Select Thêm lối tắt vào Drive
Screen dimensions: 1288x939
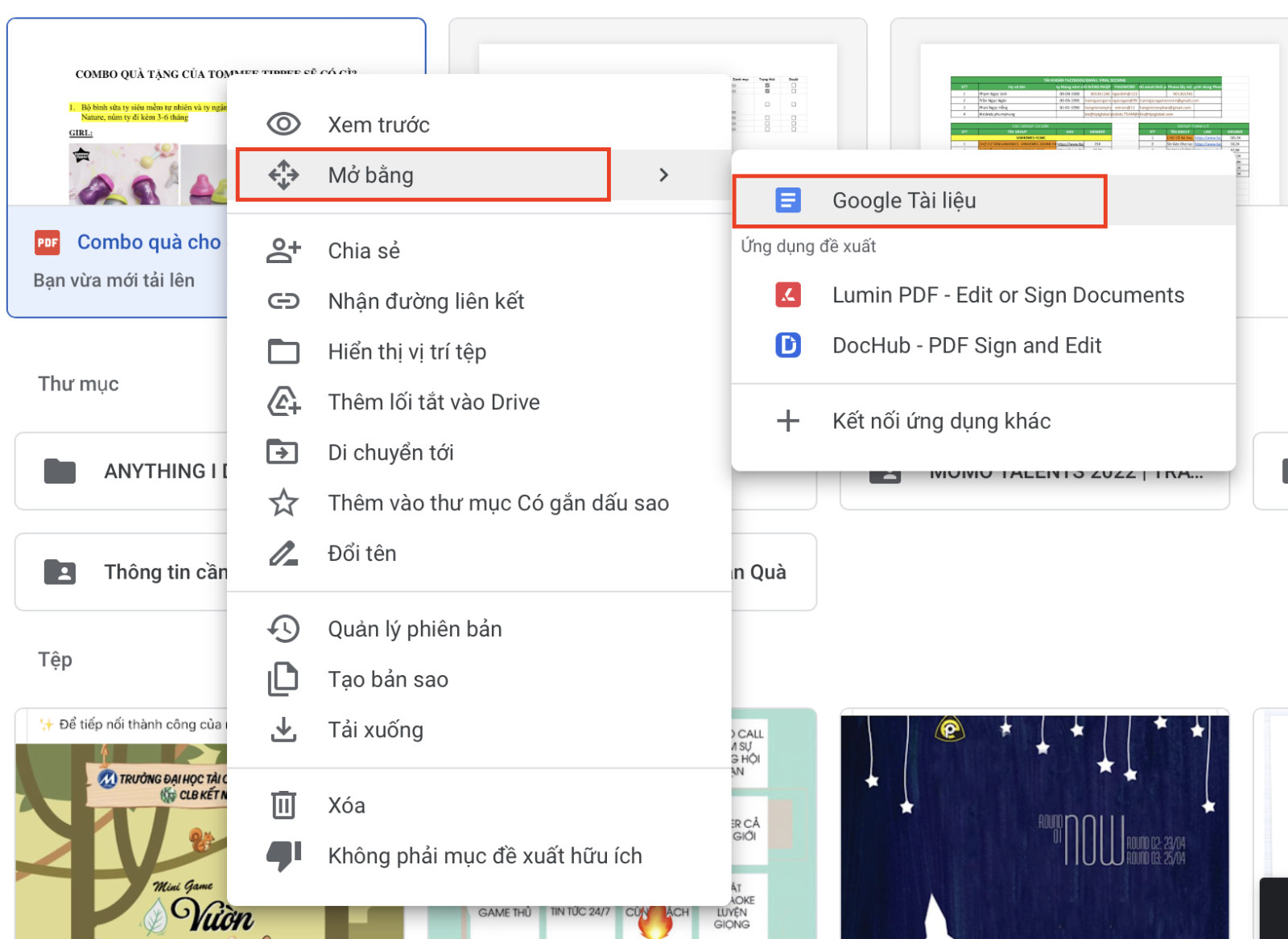point(479,402)
